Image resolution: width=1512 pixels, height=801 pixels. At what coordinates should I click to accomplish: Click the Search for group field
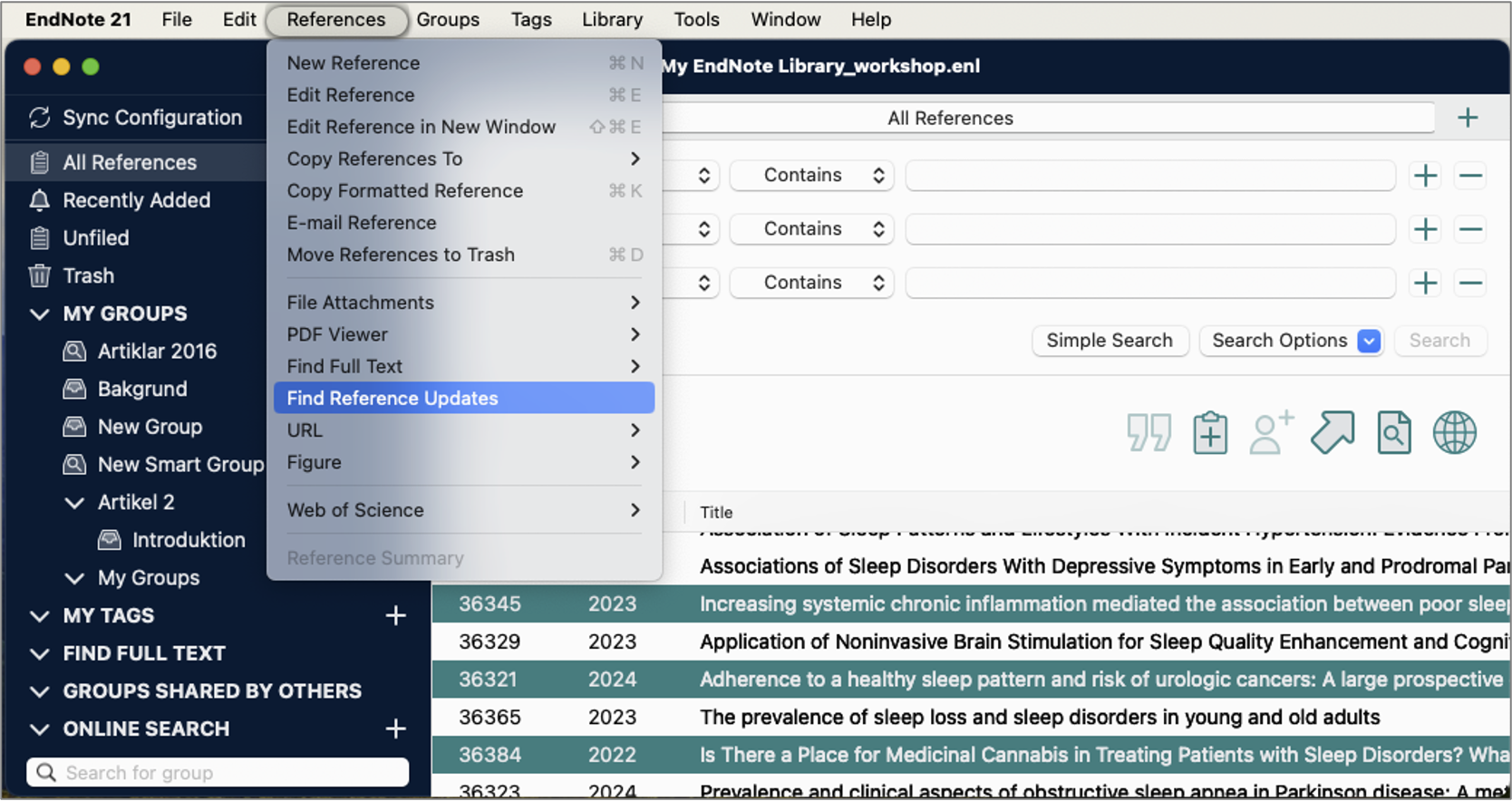218,773
